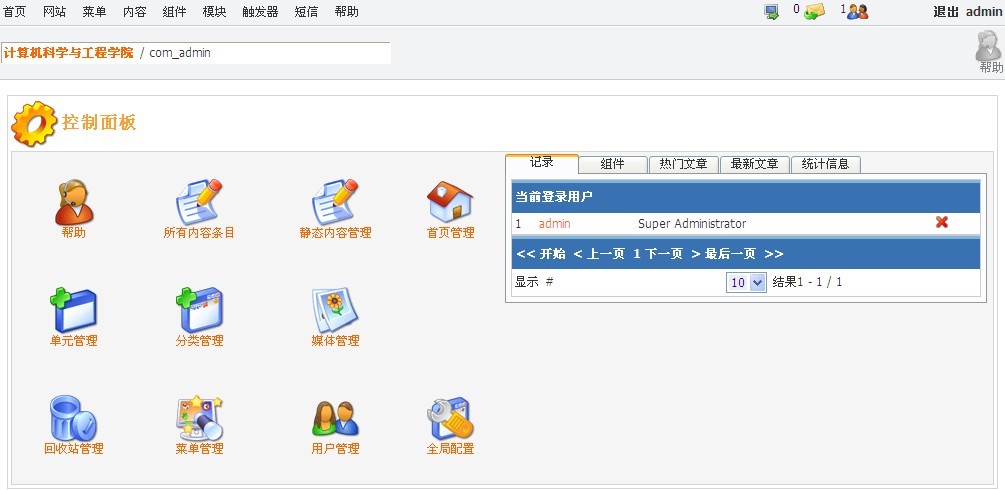This screenshot has width=1005, height=490.
Task: Open the 回收站管理 trash bin icon
Action: tap(73, 419)
